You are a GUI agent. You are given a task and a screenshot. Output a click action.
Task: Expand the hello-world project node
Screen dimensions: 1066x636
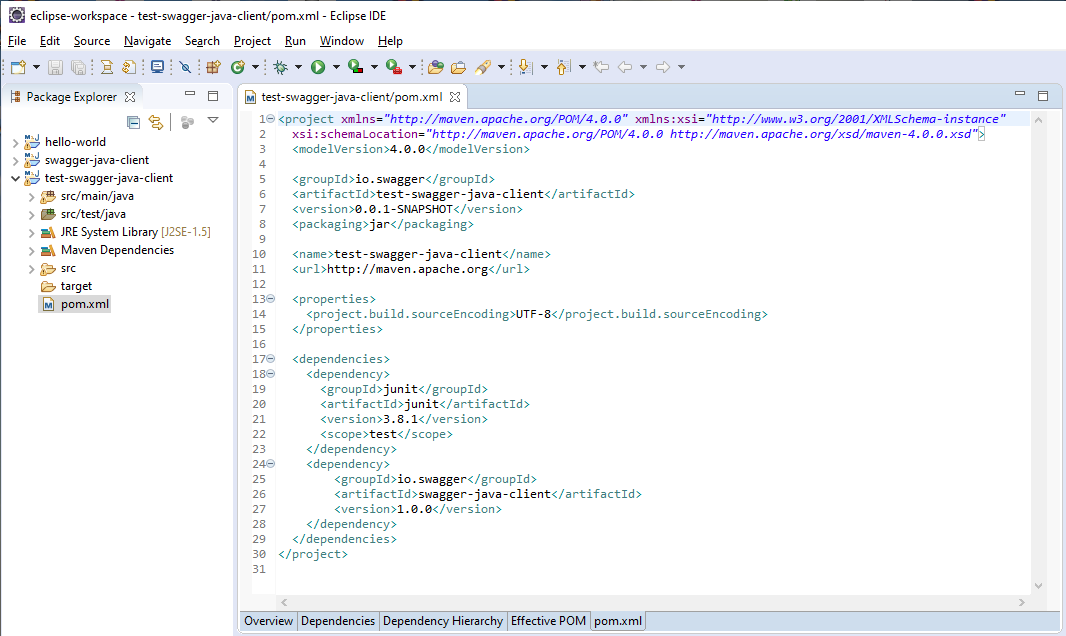pyautogui.click(x=15, y=142)
